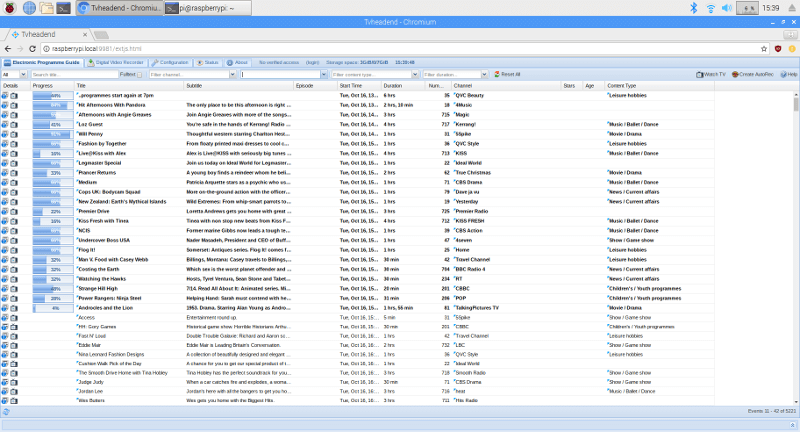The height and width of the screenshot is (432, 800).
Task: Open the Help icon in toolbar
Action: (x=783, y=74)
